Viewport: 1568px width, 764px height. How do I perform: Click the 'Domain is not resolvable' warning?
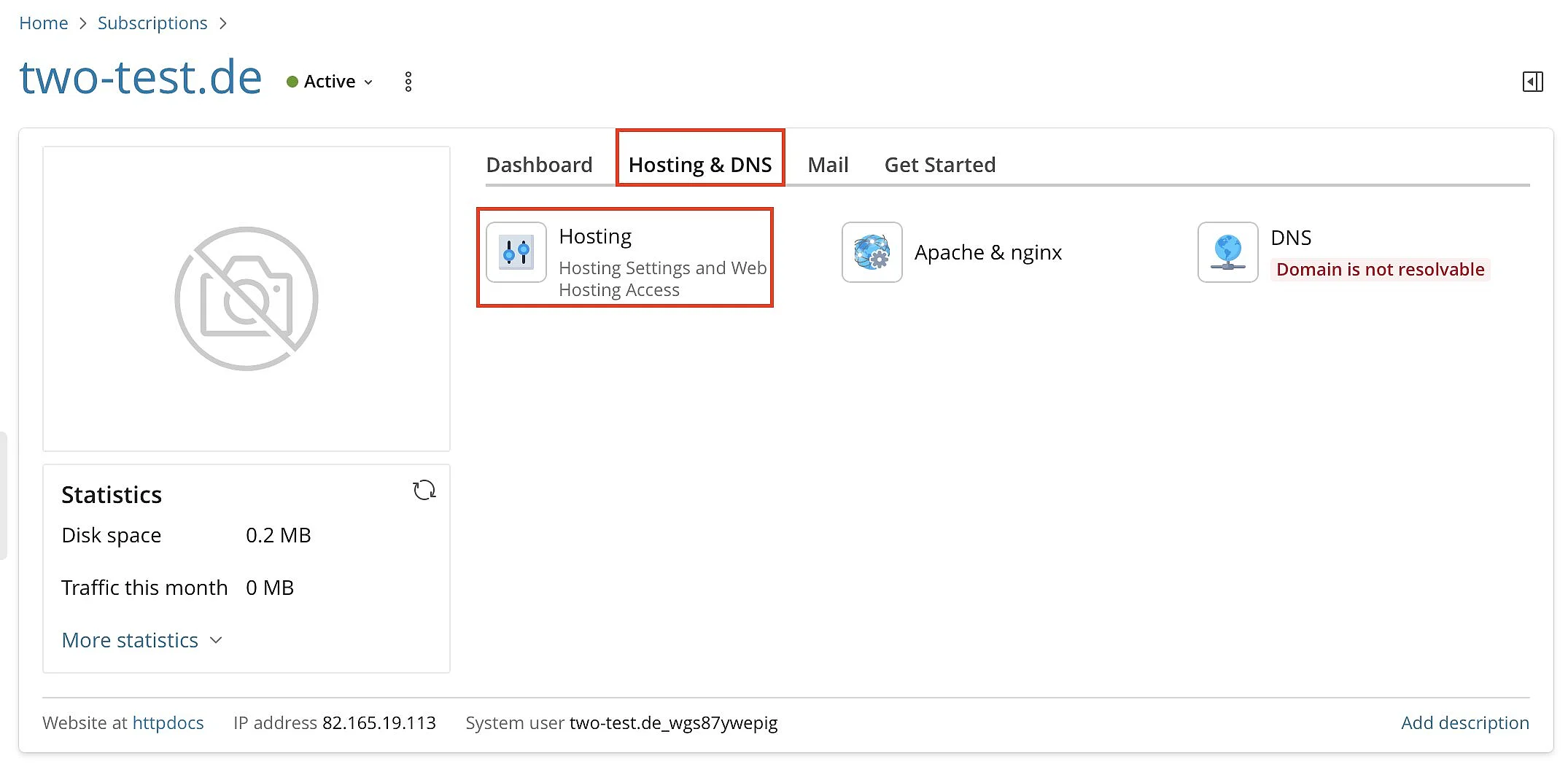point(1380,270)
